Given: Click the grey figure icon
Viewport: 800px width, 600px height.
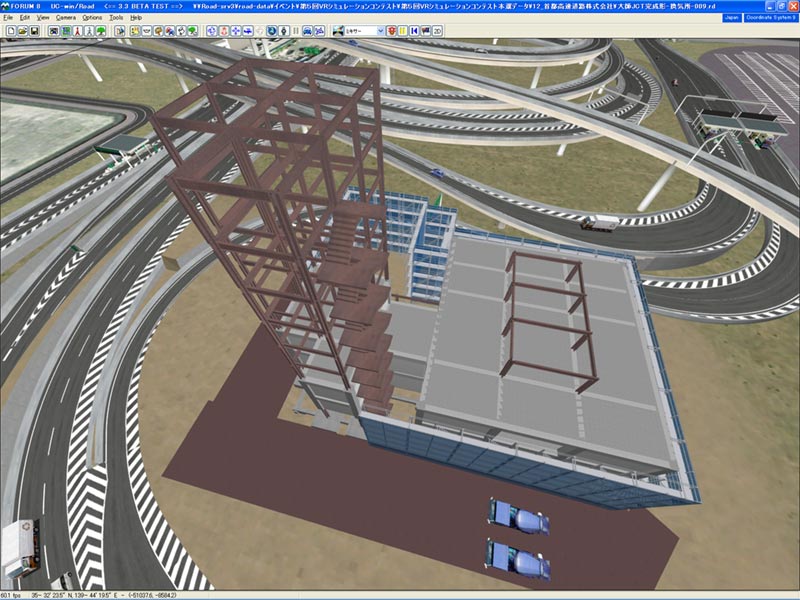Looking at the screenshot, I should tap(90, 31).
